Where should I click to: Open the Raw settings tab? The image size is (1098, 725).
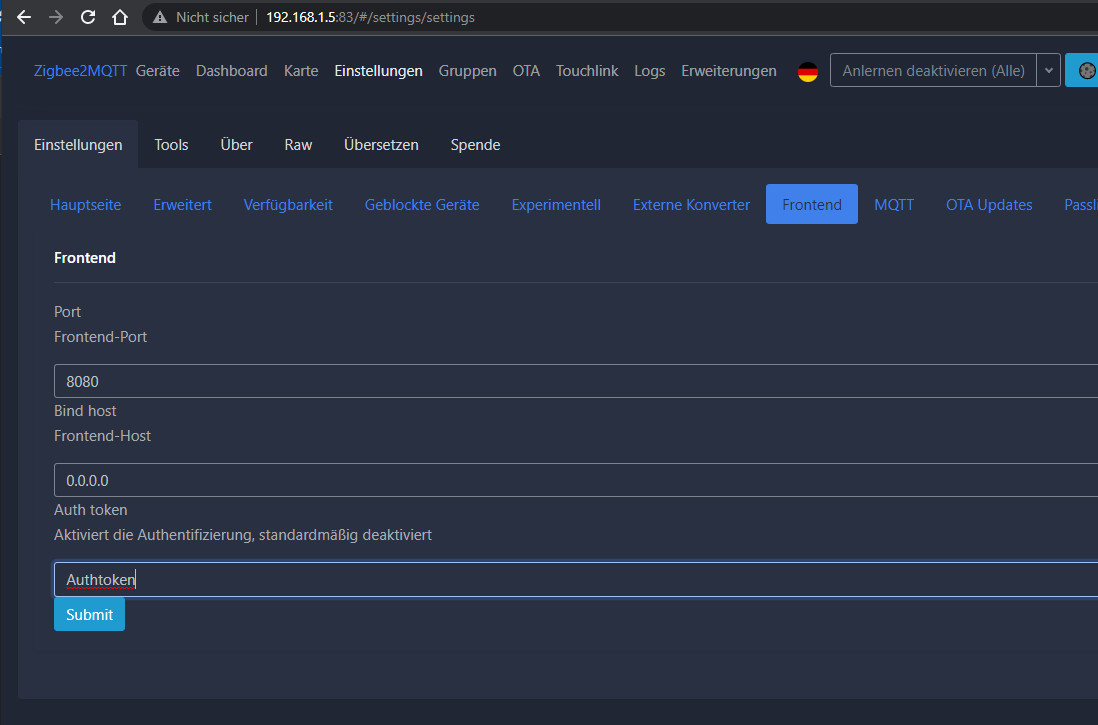(x=298, y=145)
